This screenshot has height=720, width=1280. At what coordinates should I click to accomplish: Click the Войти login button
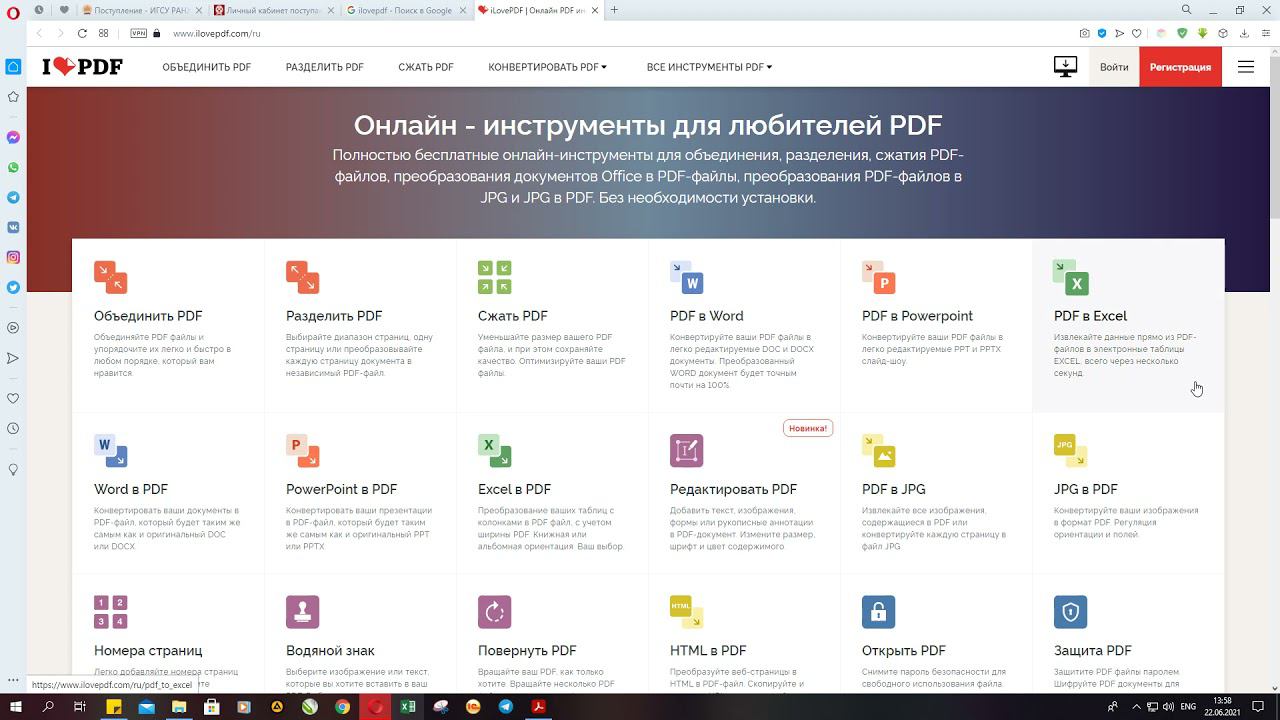(1114, 67)
